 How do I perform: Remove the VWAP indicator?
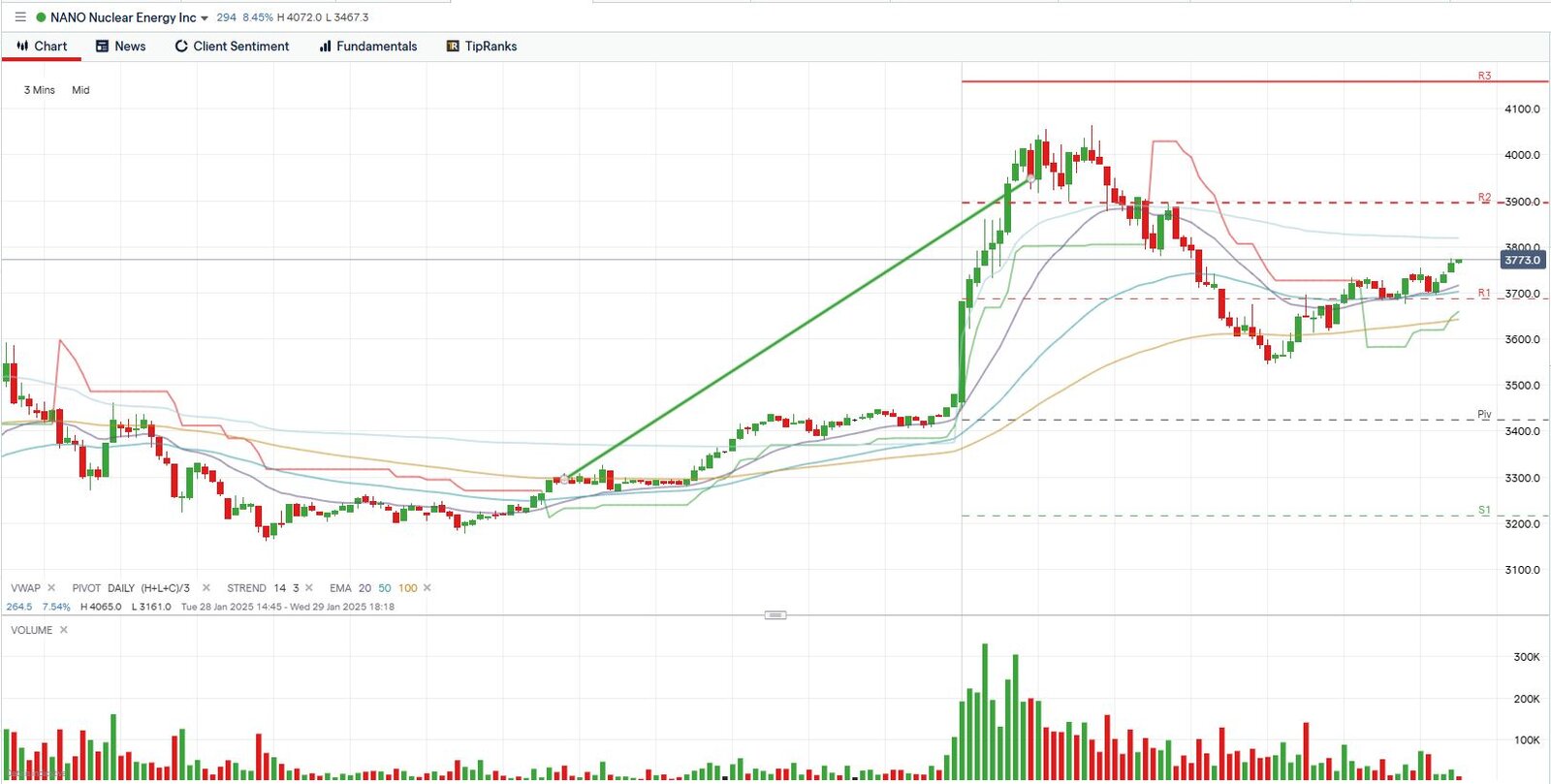51,587
